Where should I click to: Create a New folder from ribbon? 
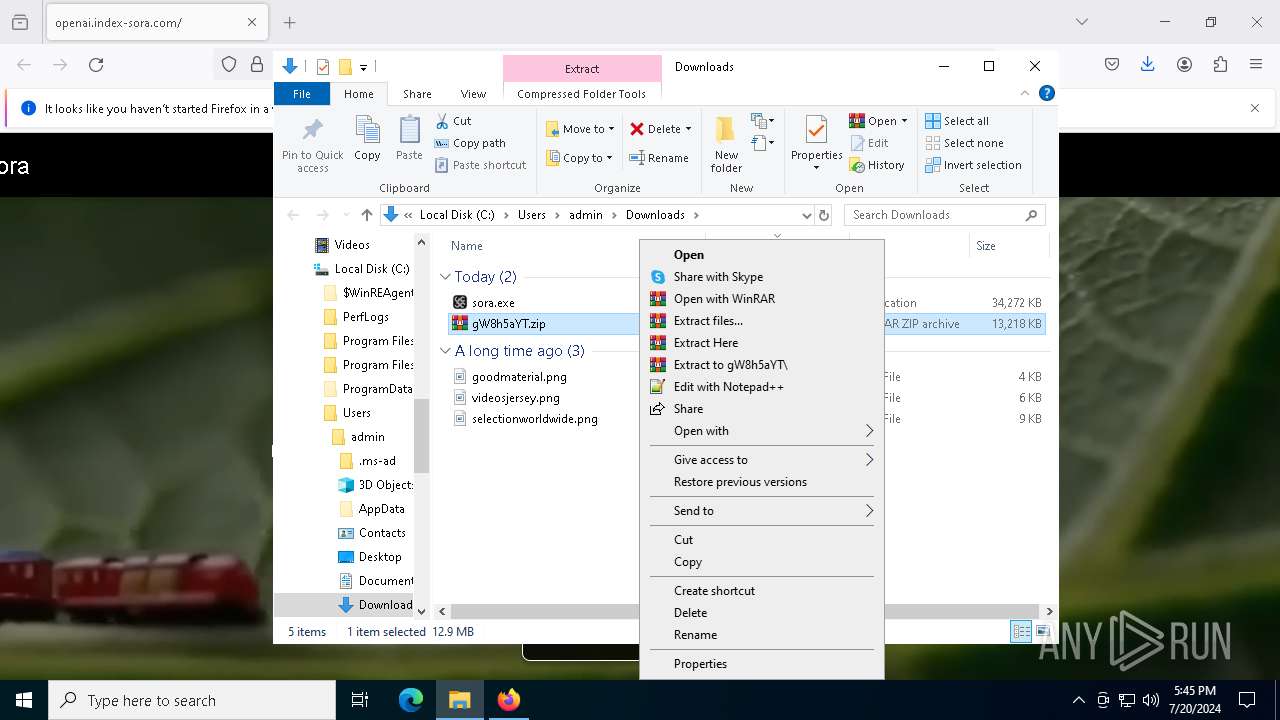[x=727, y=144]
